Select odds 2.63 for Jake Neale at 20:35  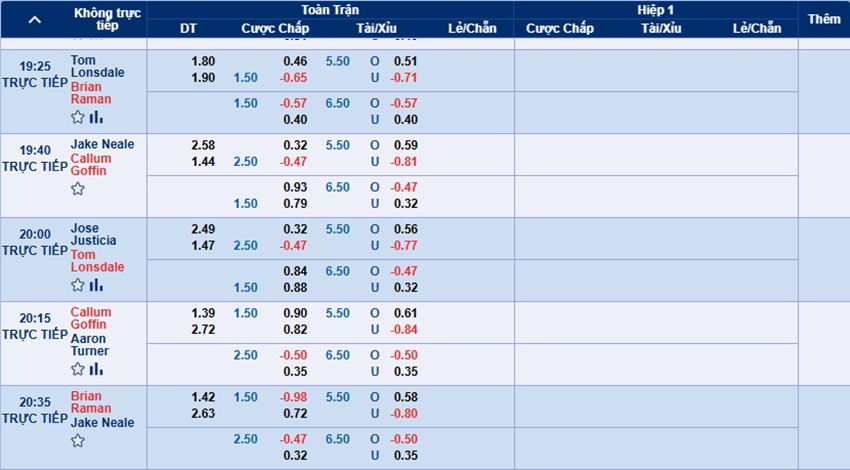coord(203,414)
